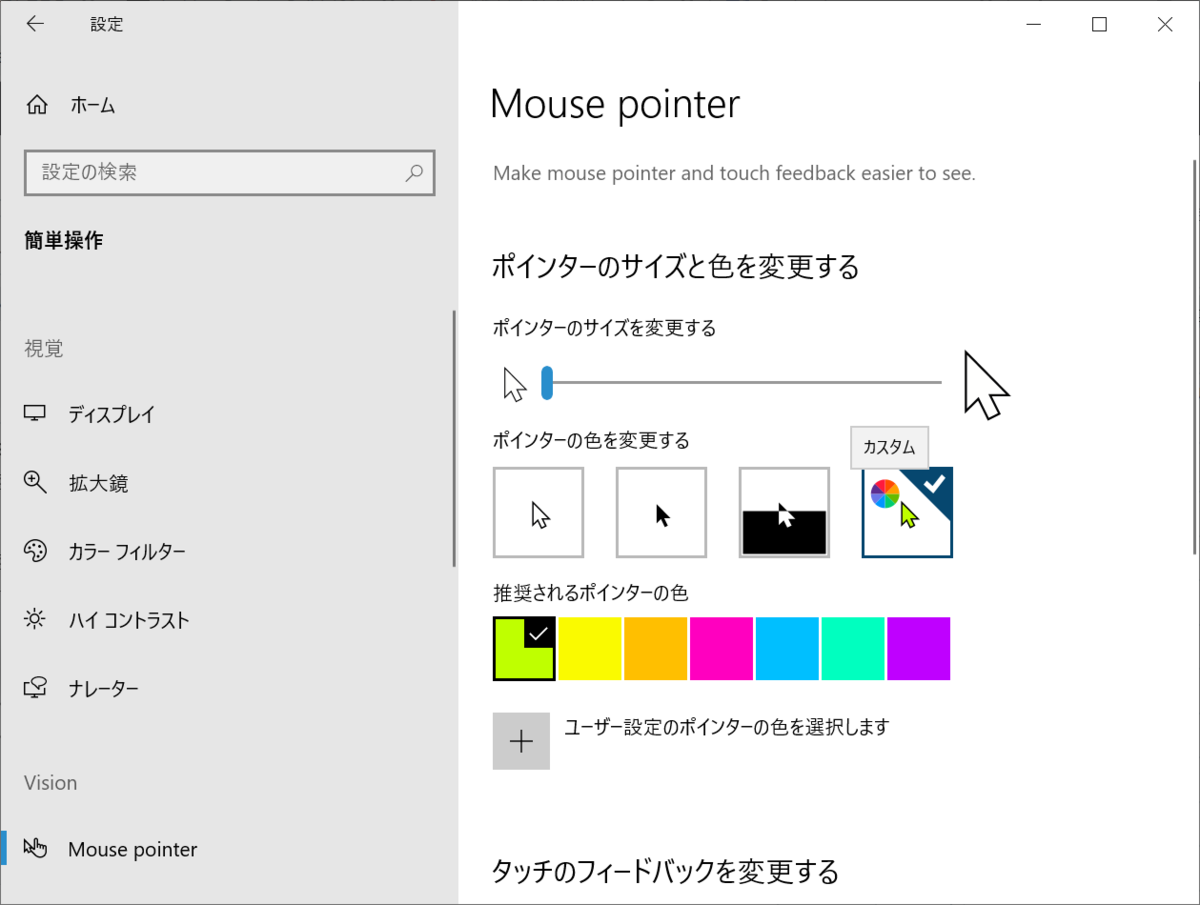Go back using the arrow in title bar
This screenshot has width=1200, height=905.
35,24
